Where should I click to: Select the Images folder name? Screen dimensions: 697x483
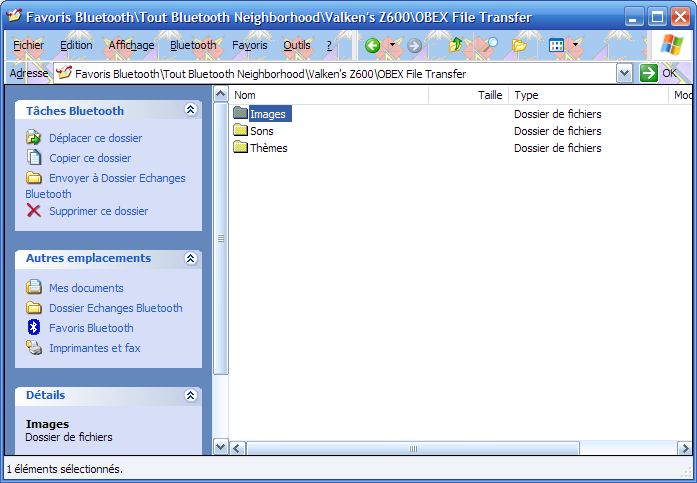click(x=268, y=114)
